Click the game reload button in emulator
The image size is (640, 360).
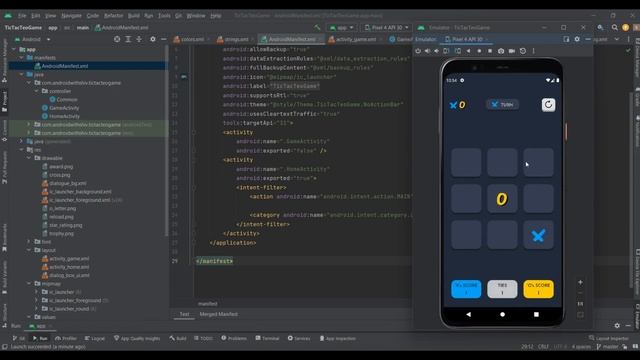548,105
